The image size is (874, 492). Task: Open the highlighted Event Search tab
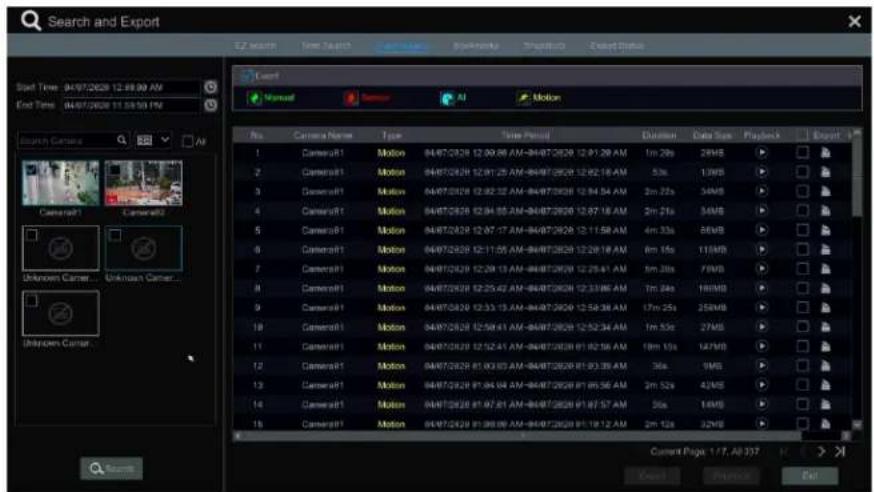coord(402,46)
